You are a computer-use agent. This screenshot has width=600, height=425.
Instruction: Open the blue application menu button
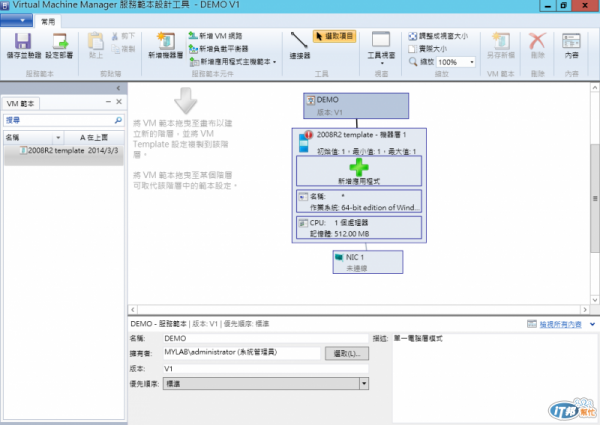(16, 20)
